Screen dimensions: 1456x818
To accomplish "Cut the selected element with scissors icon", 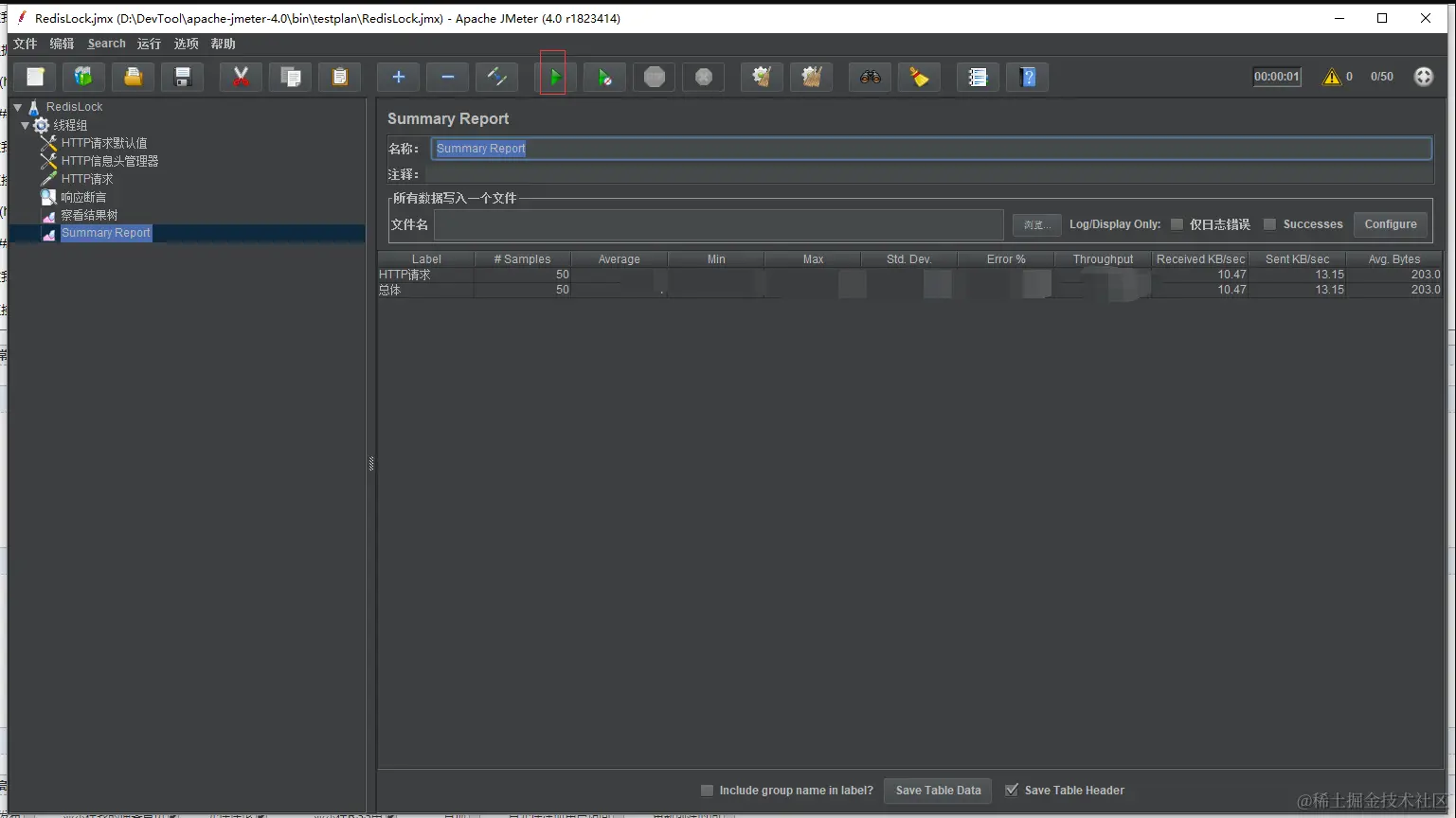I will (x=241, y=78).
